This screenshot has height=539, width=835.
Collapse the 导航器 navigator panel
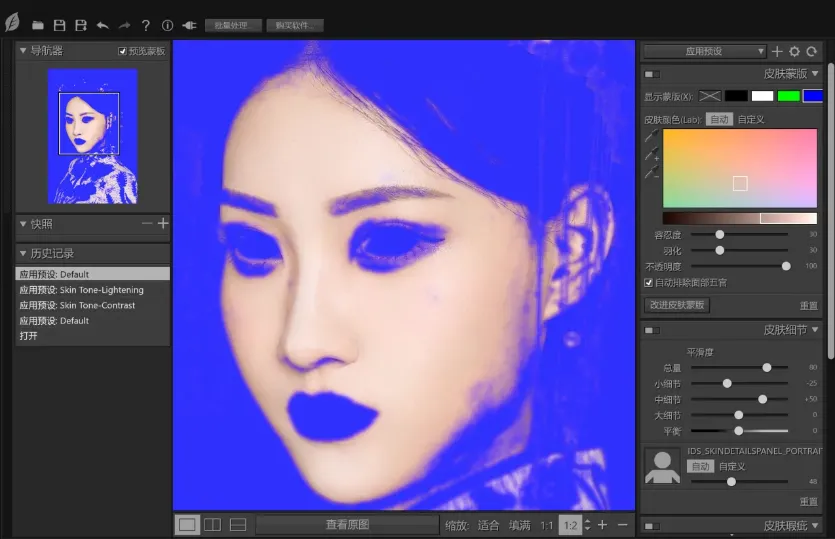[x=23, y=51]
